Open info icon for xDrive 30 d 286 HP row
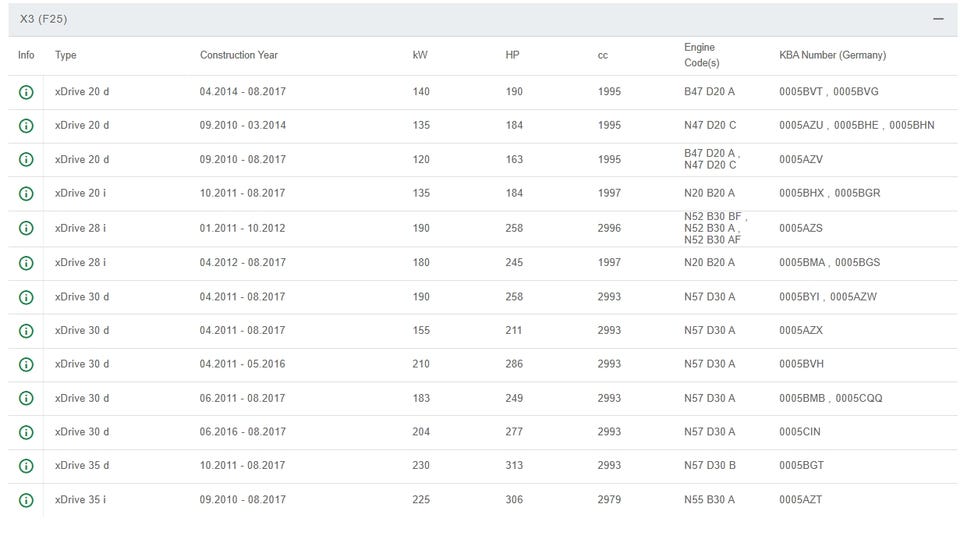960x536 pixels. (26, 365)
